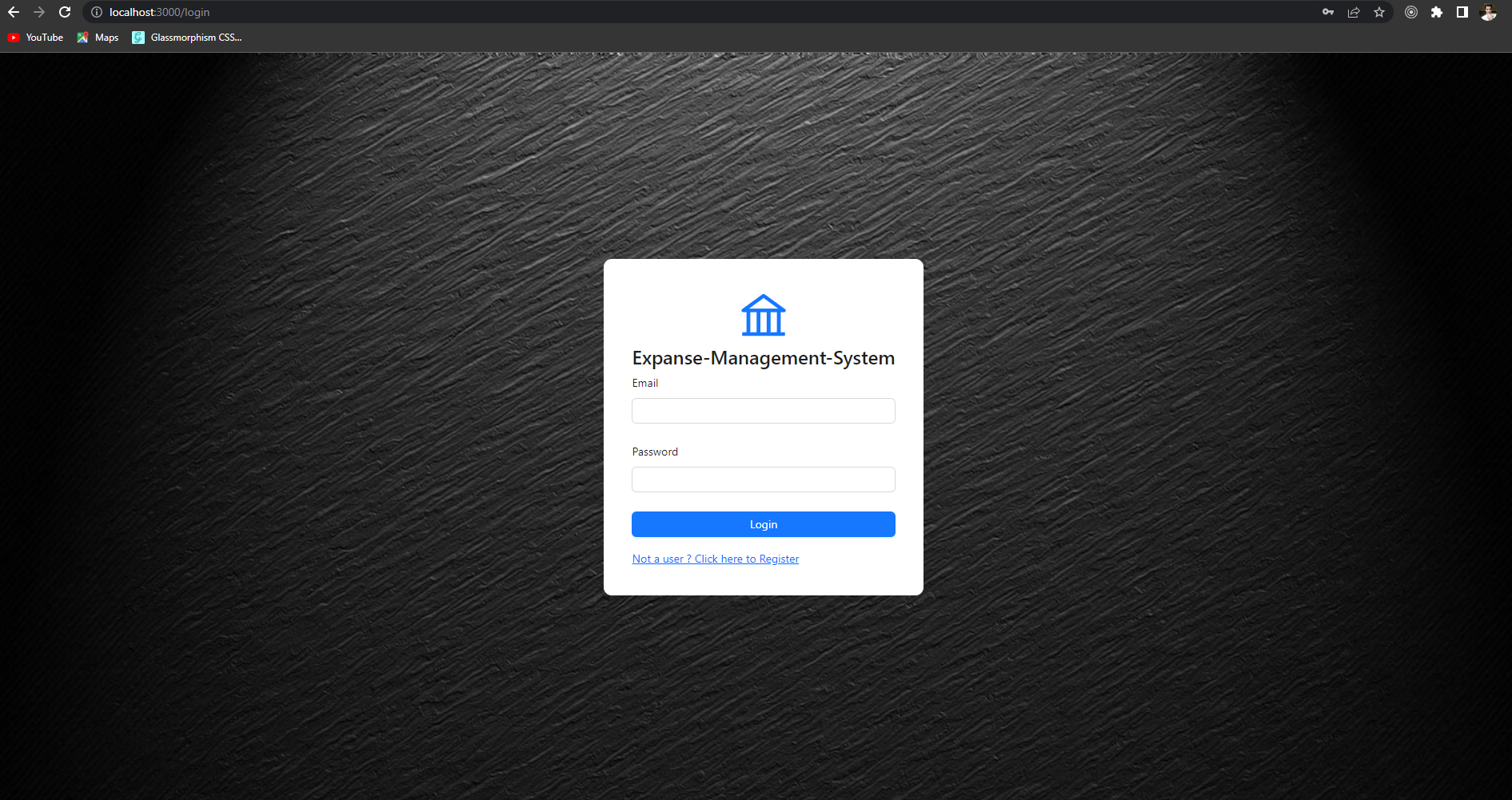Open the browser extensions puzzle icon

click(1437, 12)
